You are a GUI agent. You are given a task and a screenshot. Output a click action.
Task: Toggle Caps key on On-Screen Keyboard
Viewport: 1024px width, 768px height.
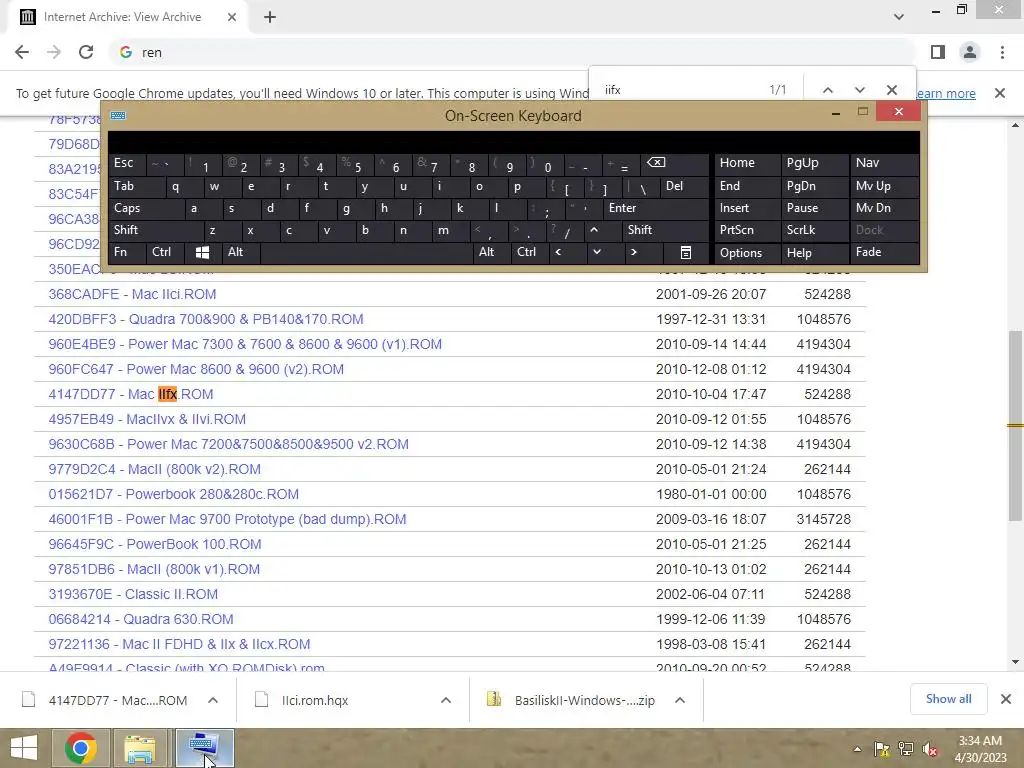coord(146,208)
